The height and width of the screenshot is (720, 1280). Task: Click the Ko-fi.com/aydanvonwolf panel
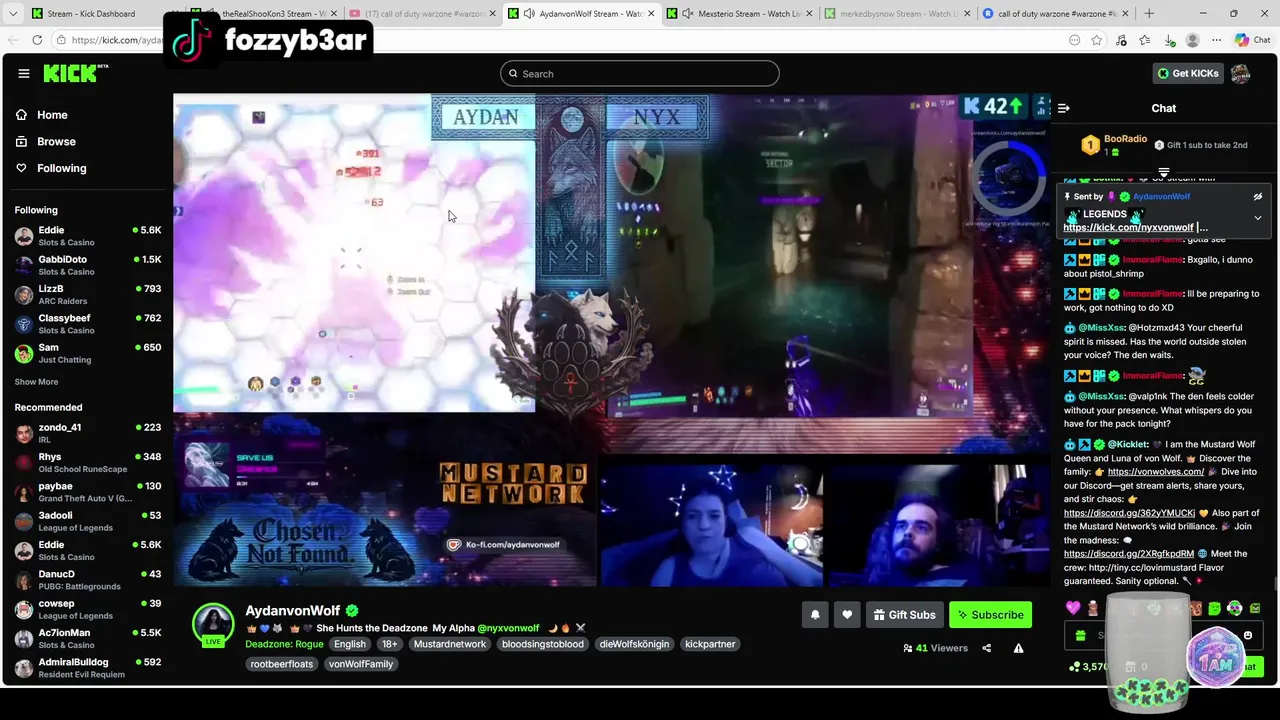(x=505, y=545)
